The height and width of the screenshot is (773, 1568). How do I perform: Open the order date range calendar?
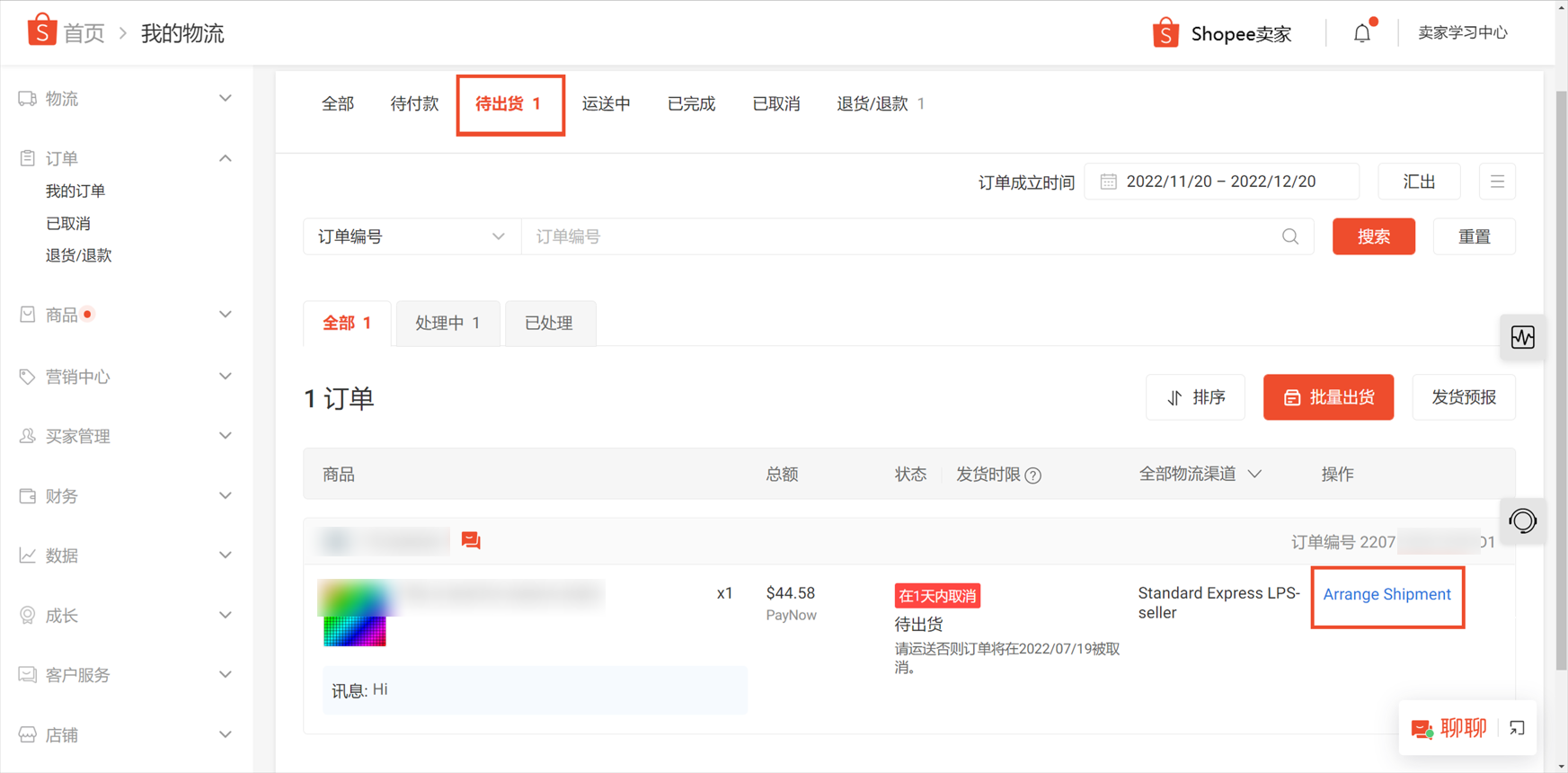pyautogui.click(x=1221, y=182)
